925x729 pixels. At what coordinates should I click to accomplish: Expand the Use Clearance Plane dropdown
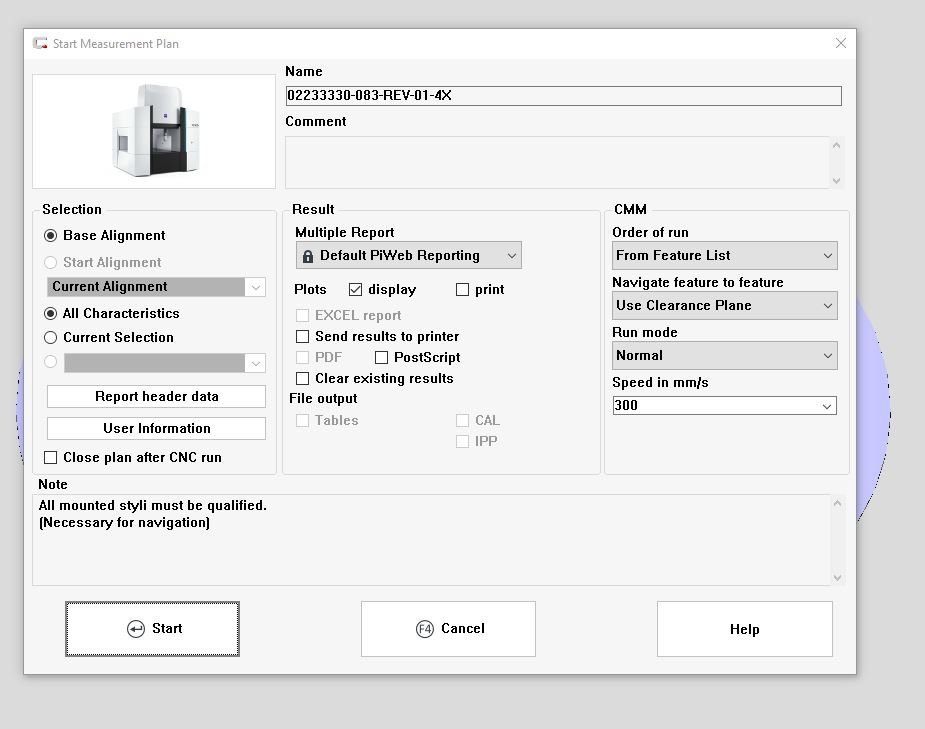click(x=724, y=306)
